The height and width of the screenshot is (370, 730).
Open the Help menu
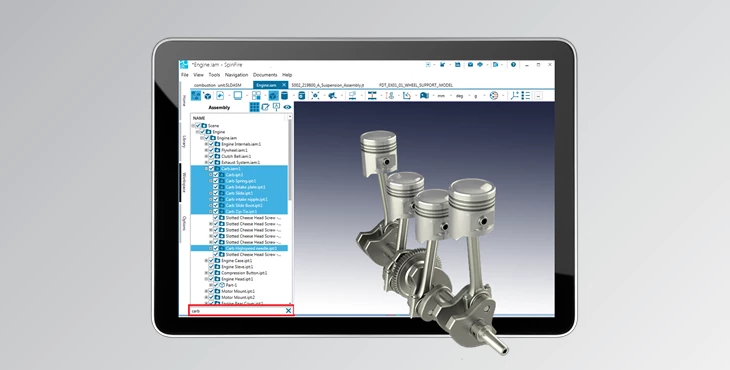(x=287, y=74)
